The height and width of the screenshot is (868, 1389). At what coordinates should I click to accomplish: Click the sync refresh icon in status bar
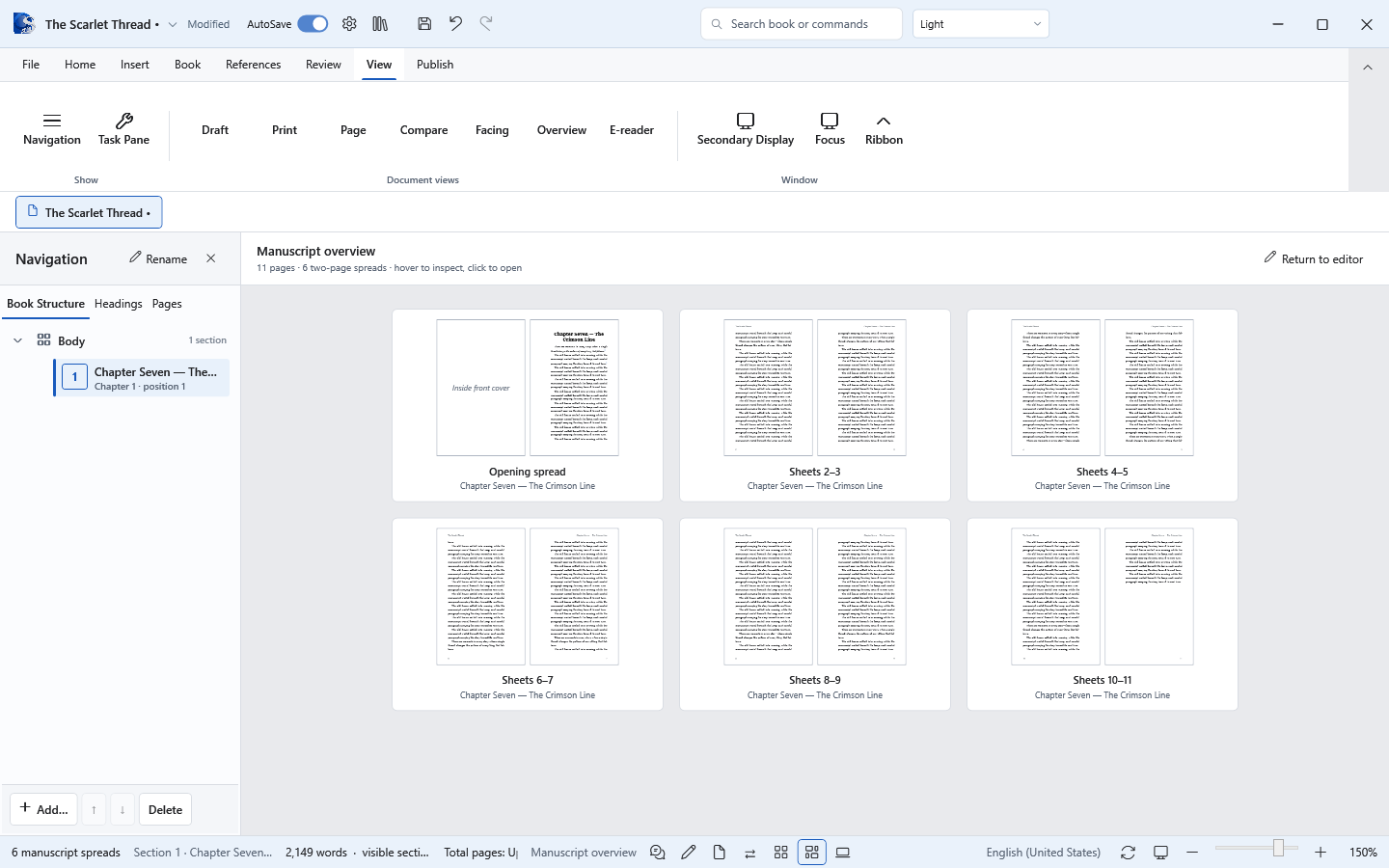point(1128,853)
